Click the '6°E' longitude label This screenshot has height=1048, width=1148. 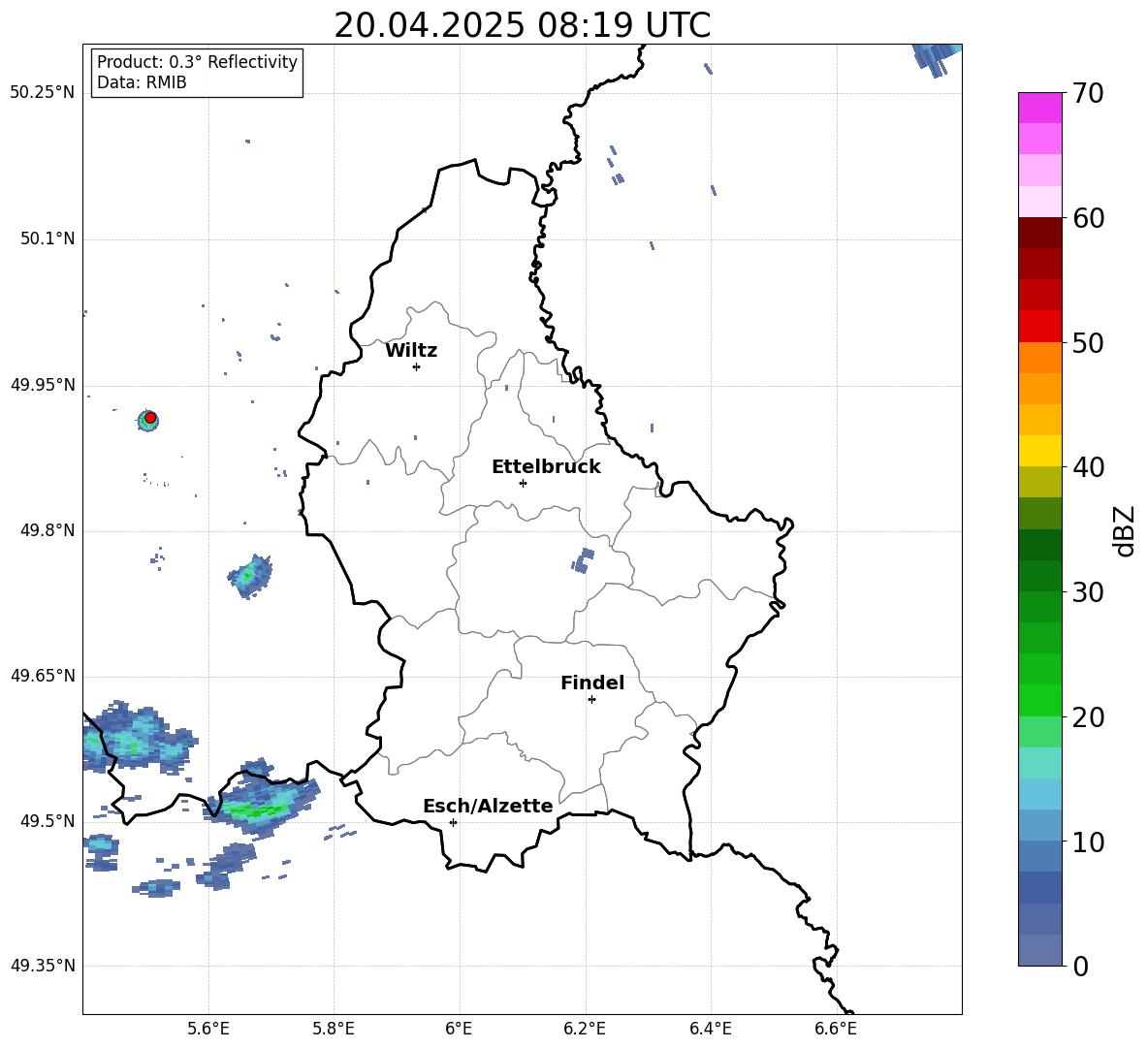click(x=459, y=1029)
